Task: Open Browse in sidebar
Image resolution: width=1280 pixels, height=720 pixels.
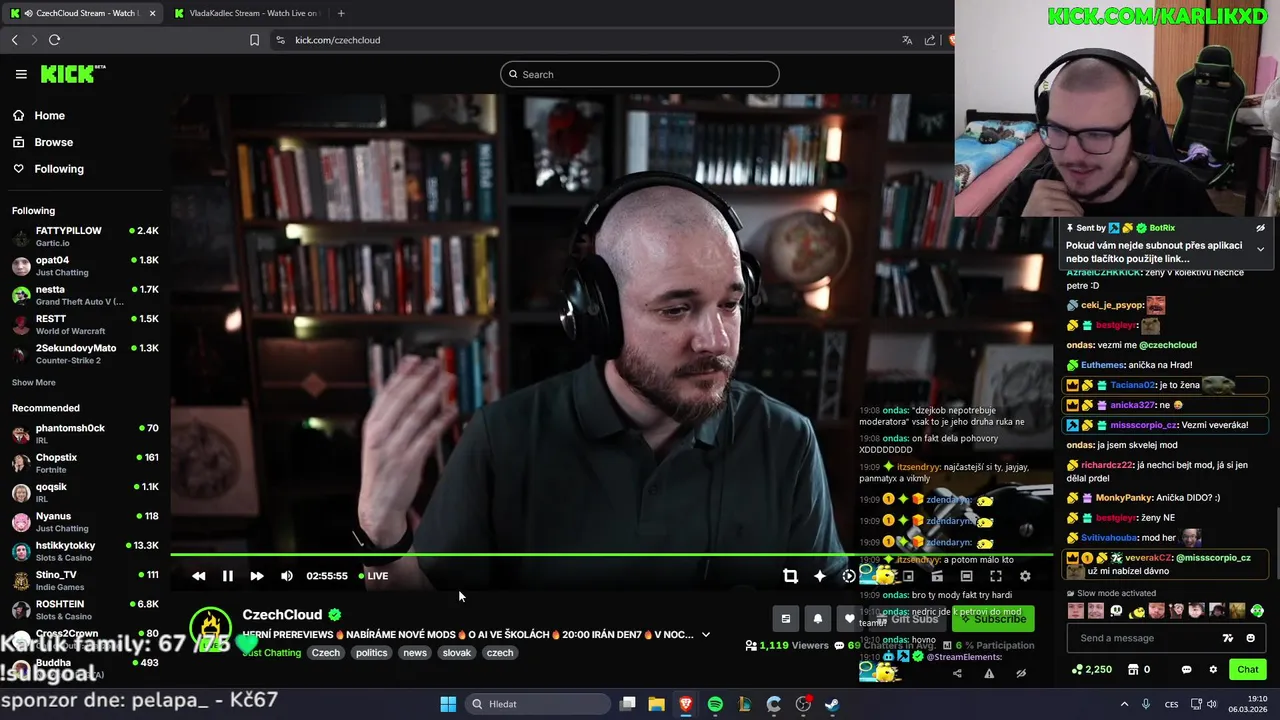Action: tap(43, 142)
